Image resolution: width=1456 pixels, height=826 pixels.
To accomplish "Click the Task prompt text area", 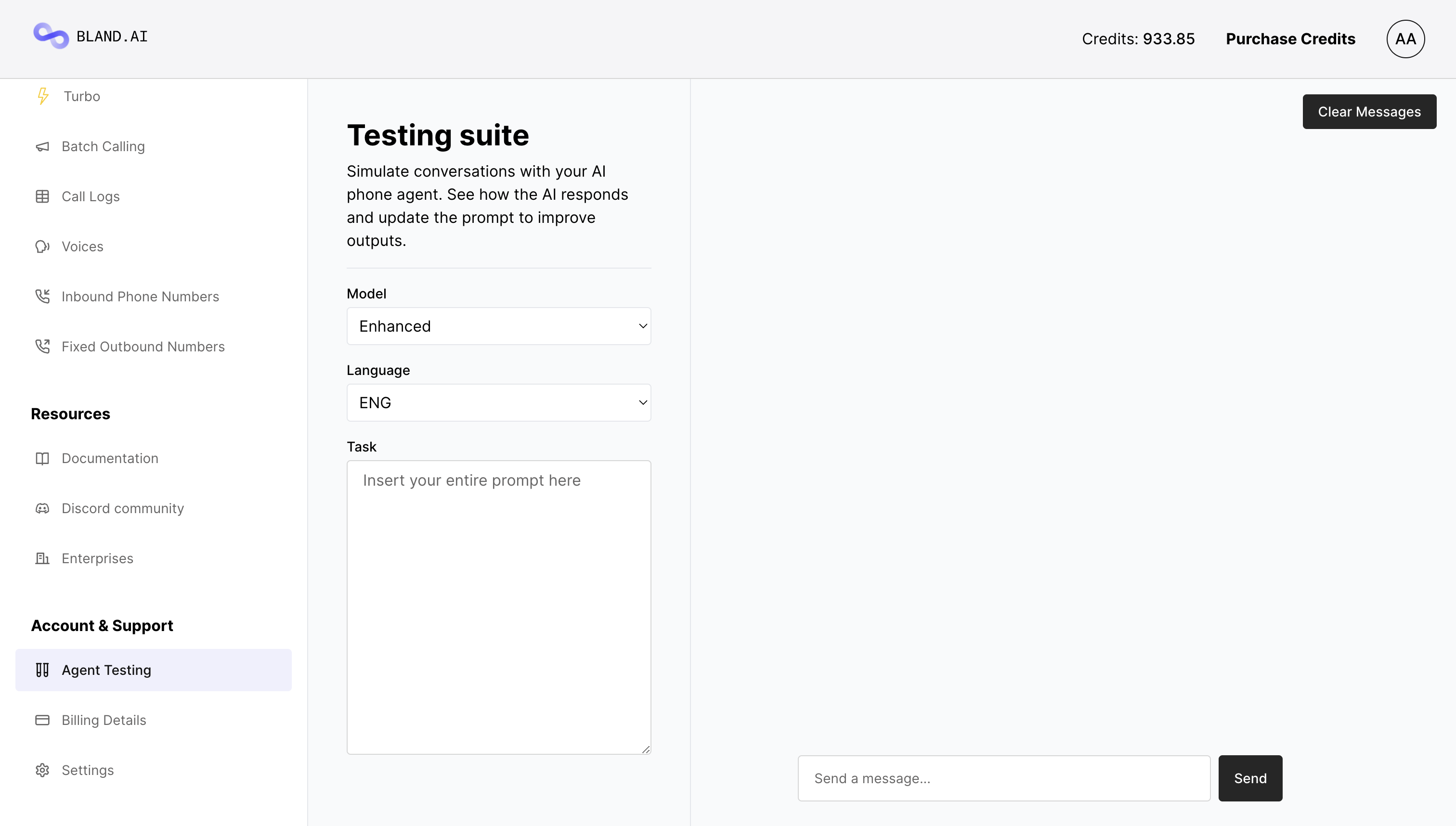I will 498,607.
